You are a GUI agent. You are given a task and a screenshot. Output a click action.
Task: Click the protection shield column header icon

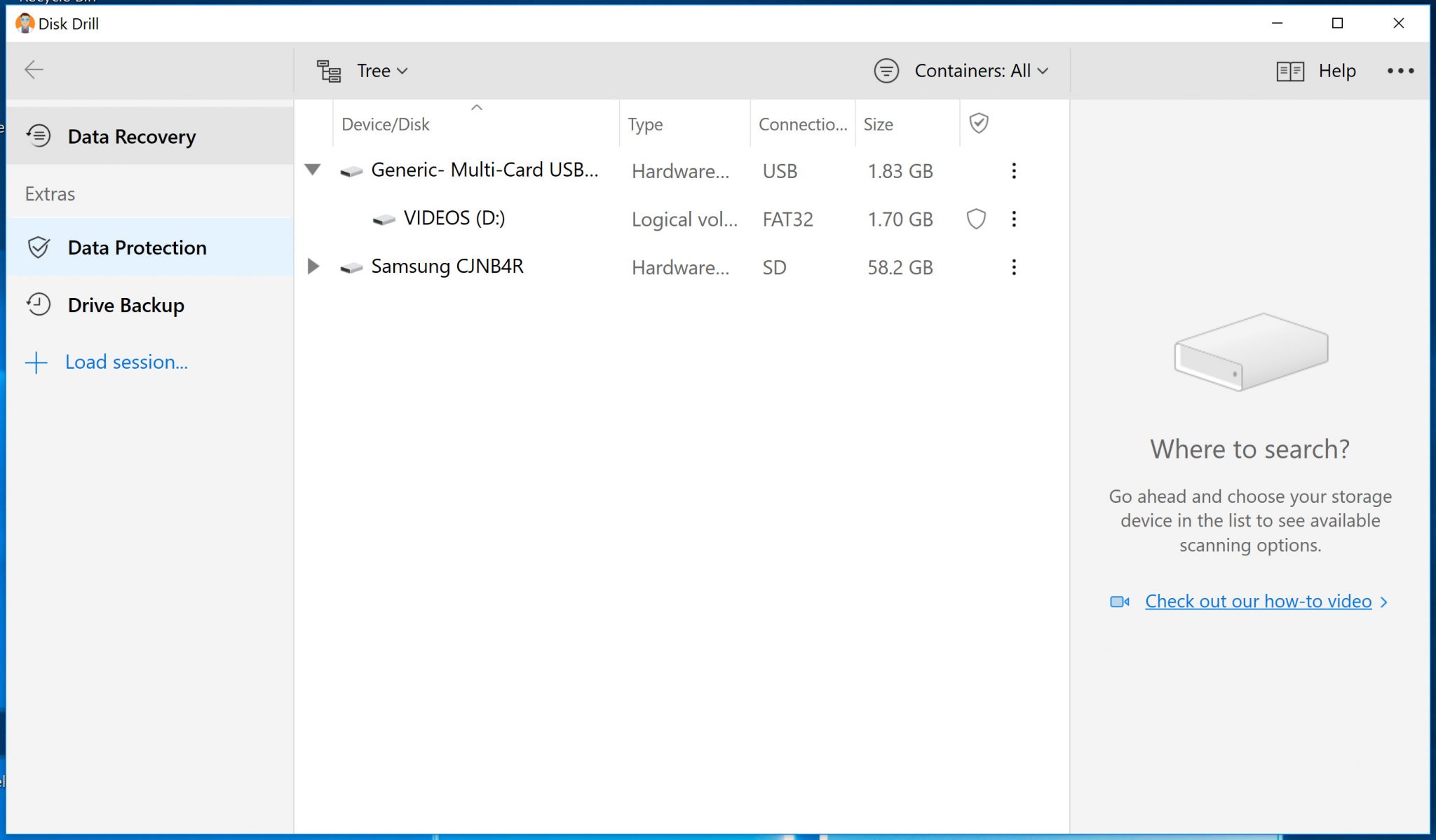(979, 123)
